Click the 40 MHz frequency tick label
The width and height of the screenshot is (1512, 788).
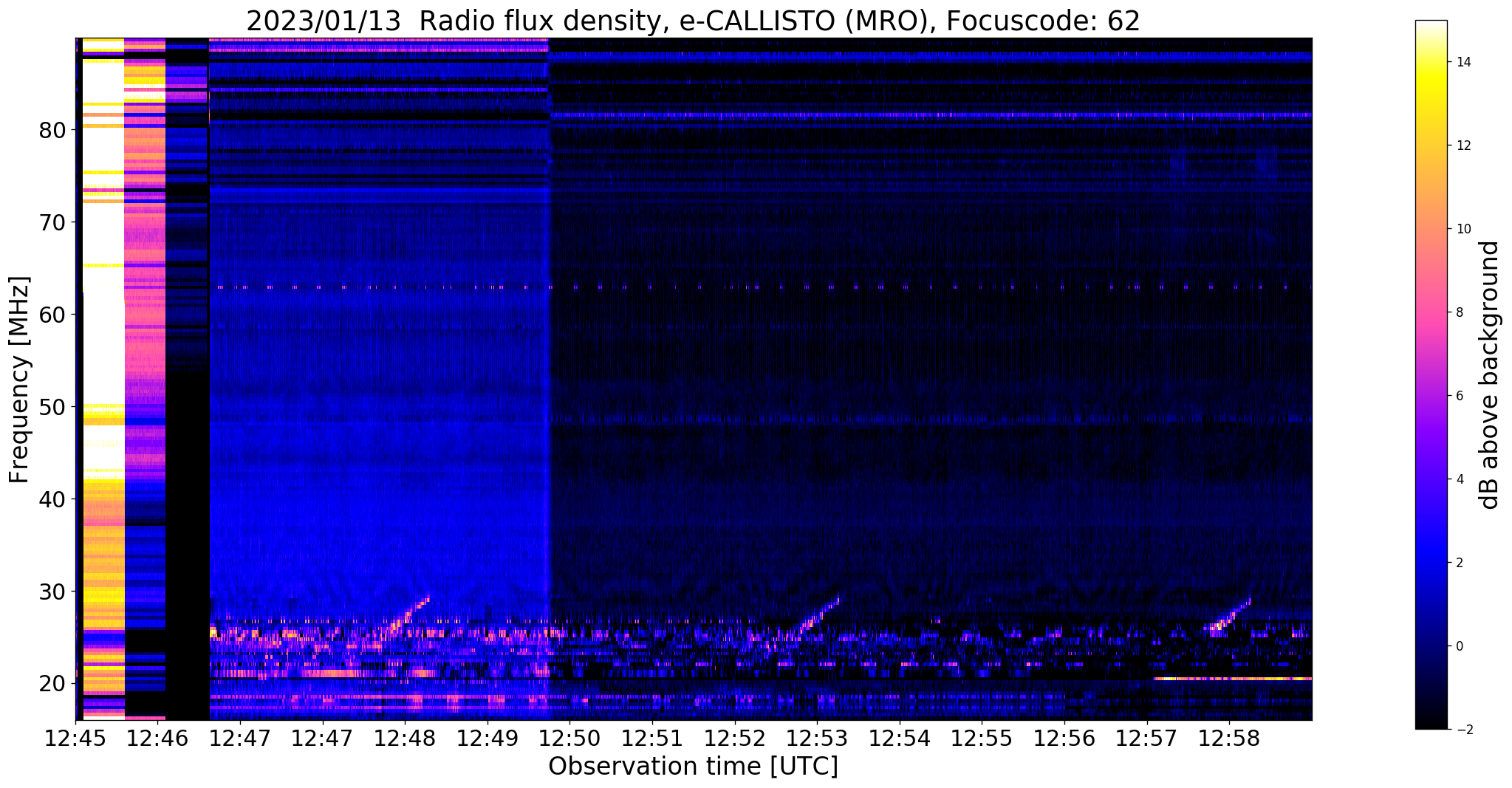pyautogui.click(x=52, y=499)
